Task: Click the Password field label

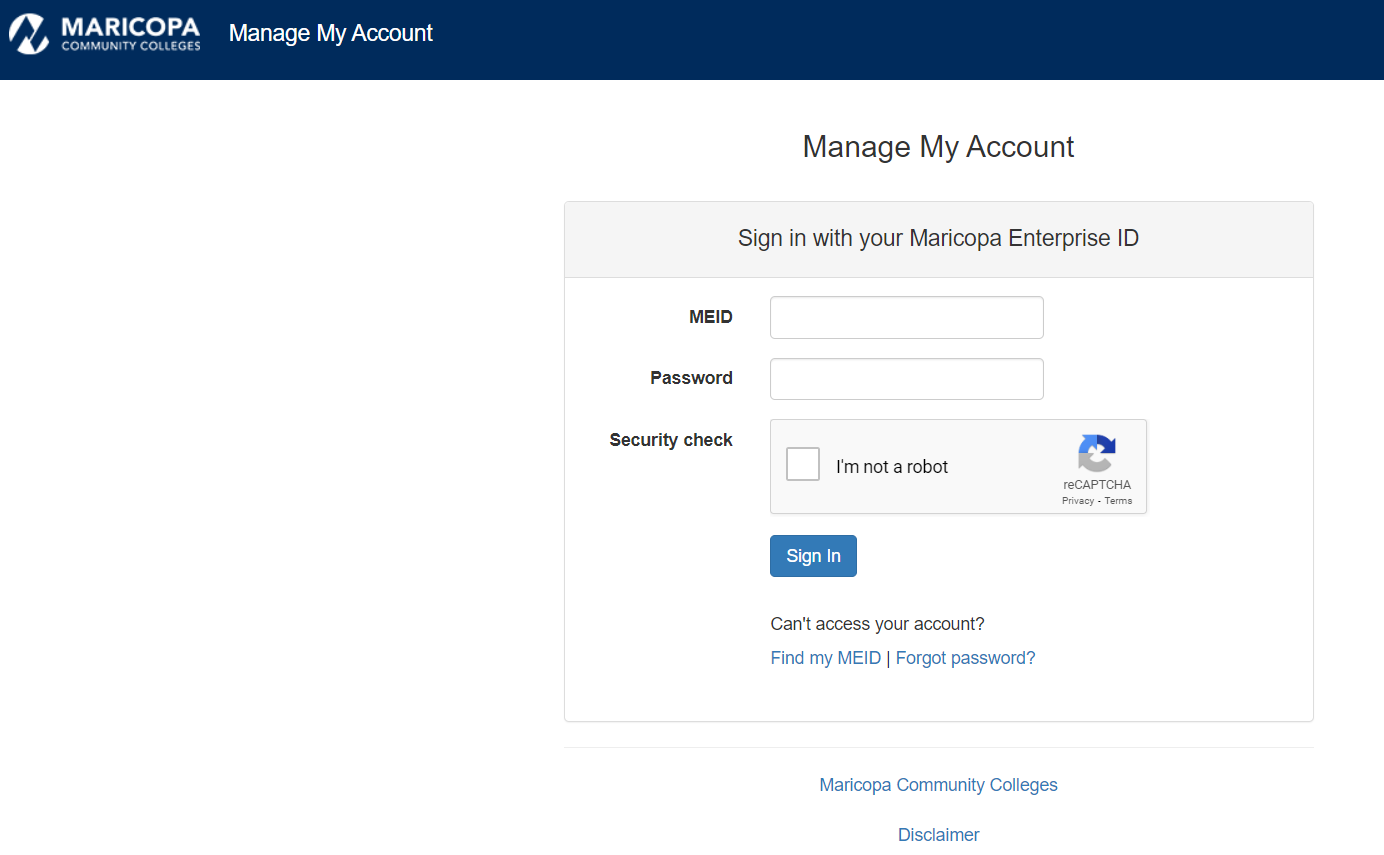Action: [691, 378]
